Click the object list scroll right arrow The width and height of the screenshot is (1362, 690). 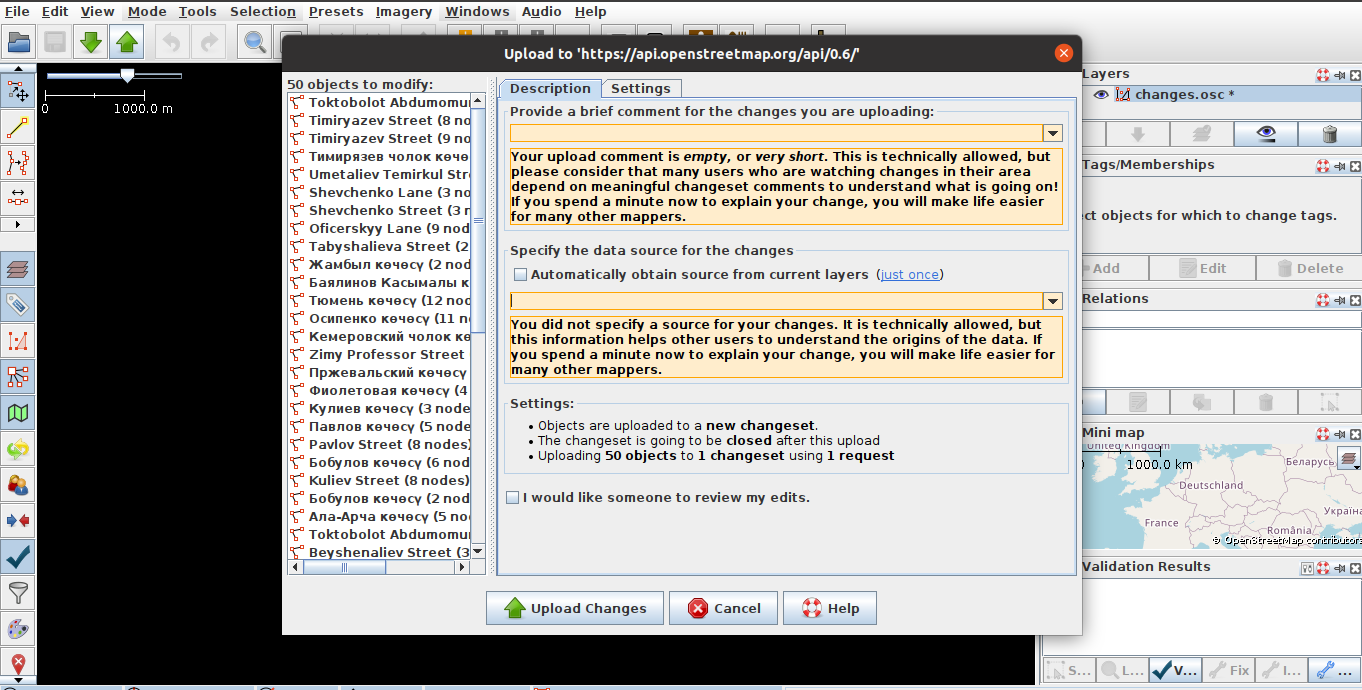click(462, 567)
